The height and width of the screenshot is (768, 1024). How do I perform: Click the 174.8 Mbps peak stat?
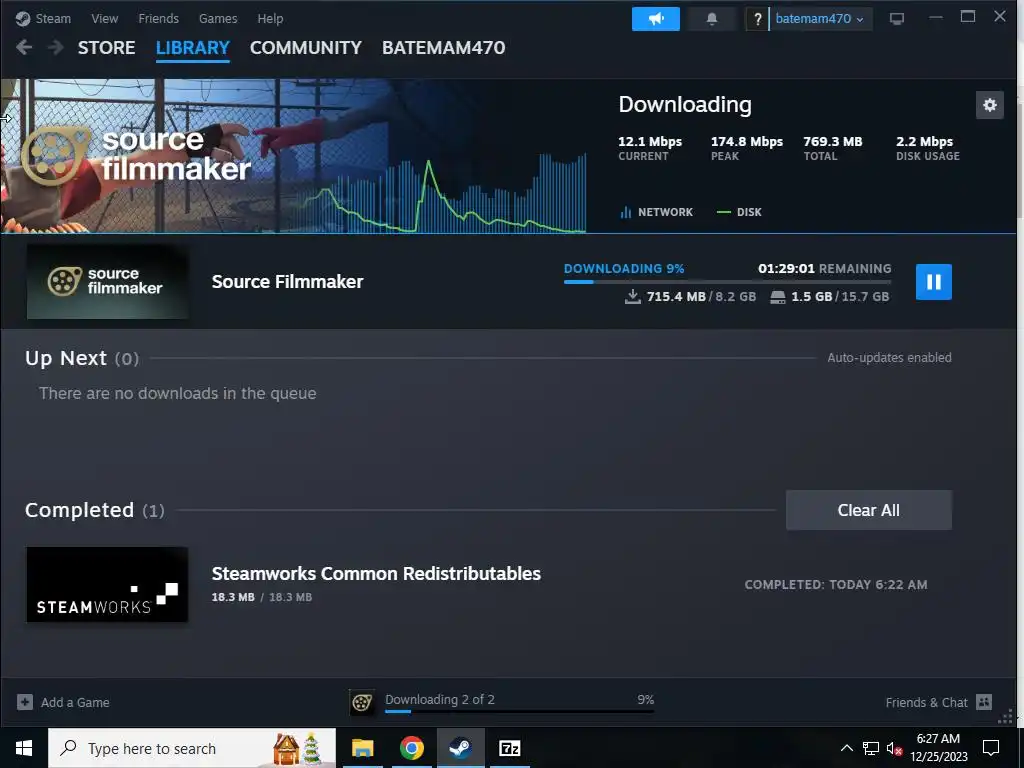coord(746,148)
